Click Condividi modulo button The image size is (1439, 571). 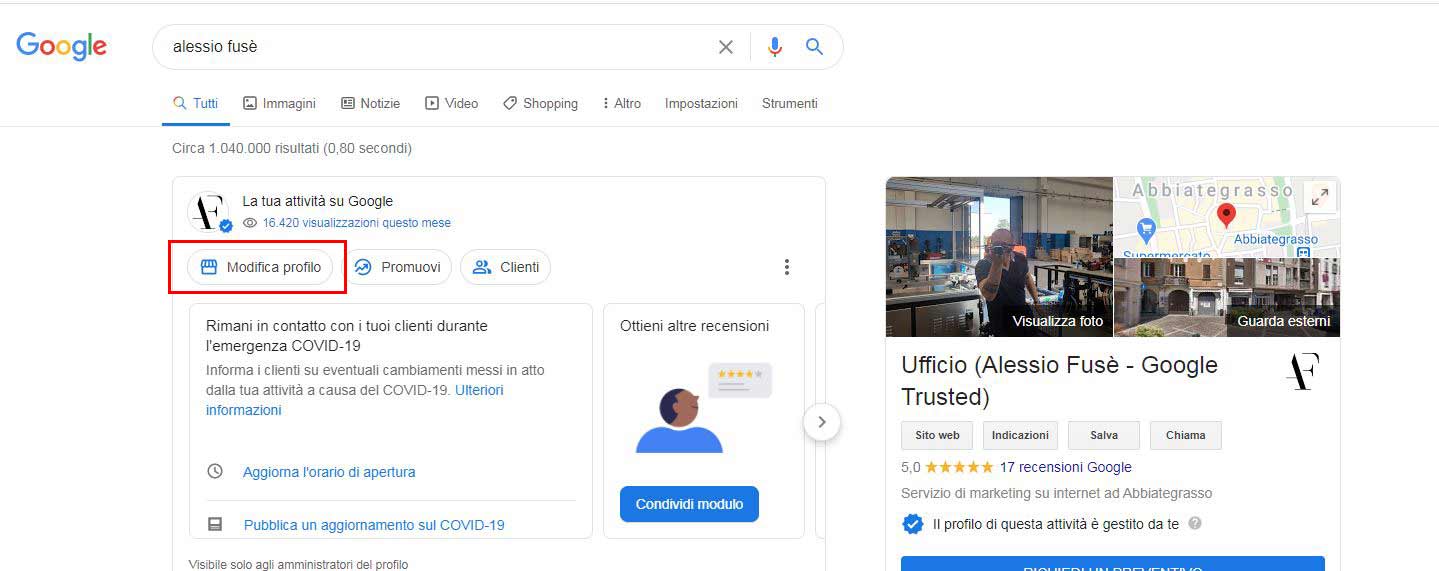point(689,504)
